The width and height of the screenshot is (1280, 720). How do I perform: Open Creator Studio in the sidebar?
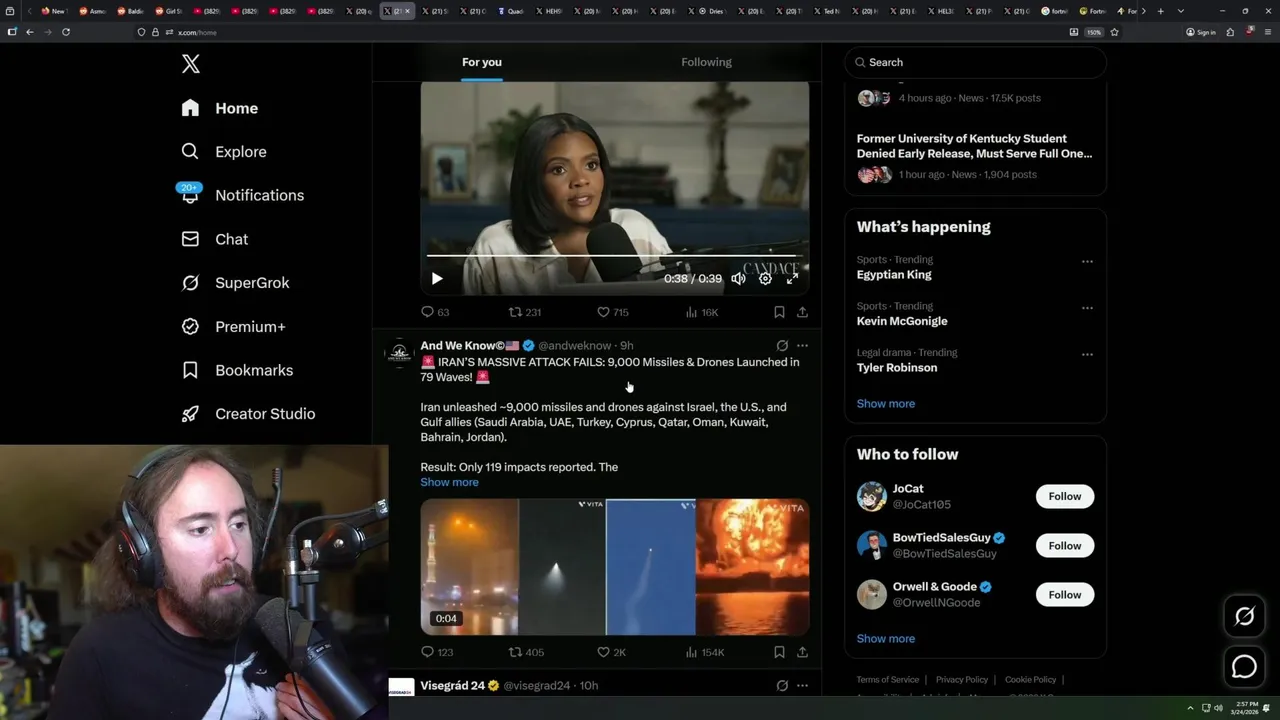point(248,414)
